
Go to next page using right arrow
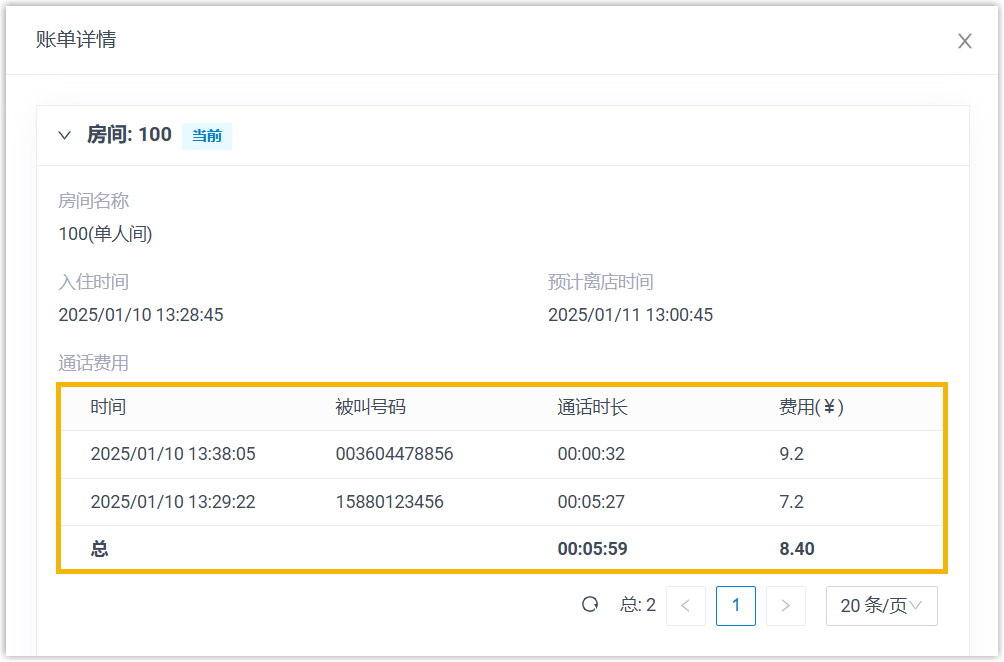(x=785, y=605)
